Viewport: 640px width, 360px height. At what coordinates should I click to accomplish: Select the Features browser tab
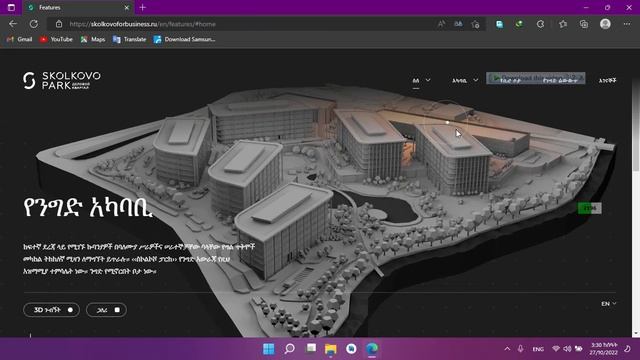click(78, 7)
